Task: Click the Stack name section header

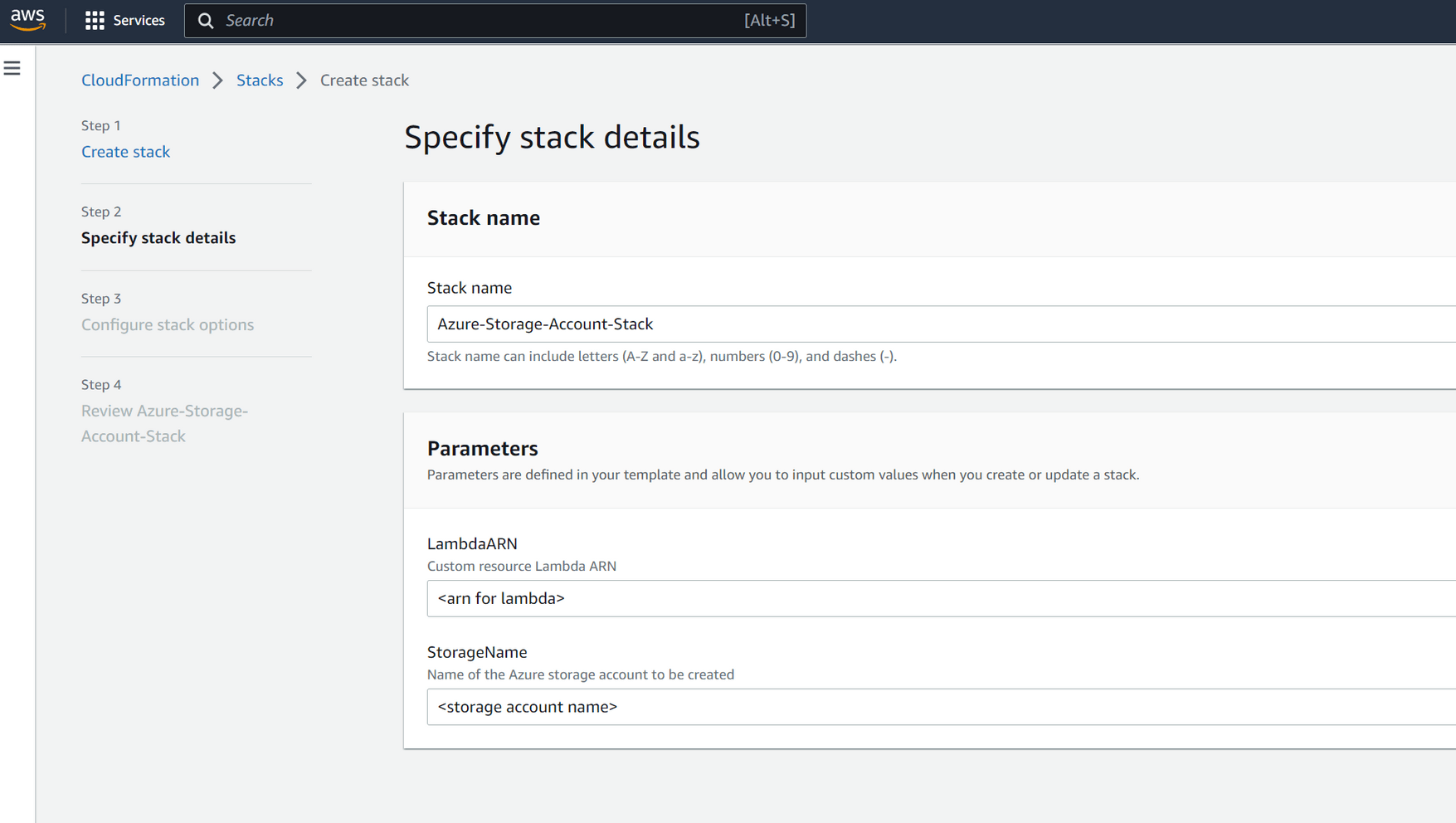Action: 484,218
